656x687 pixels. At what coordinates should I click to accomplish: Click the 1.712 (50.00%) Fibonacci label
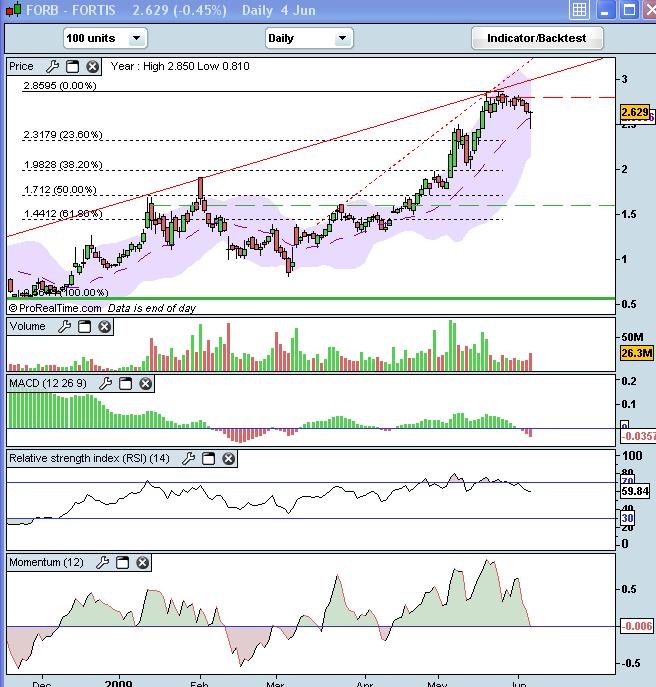coord(60,190)
